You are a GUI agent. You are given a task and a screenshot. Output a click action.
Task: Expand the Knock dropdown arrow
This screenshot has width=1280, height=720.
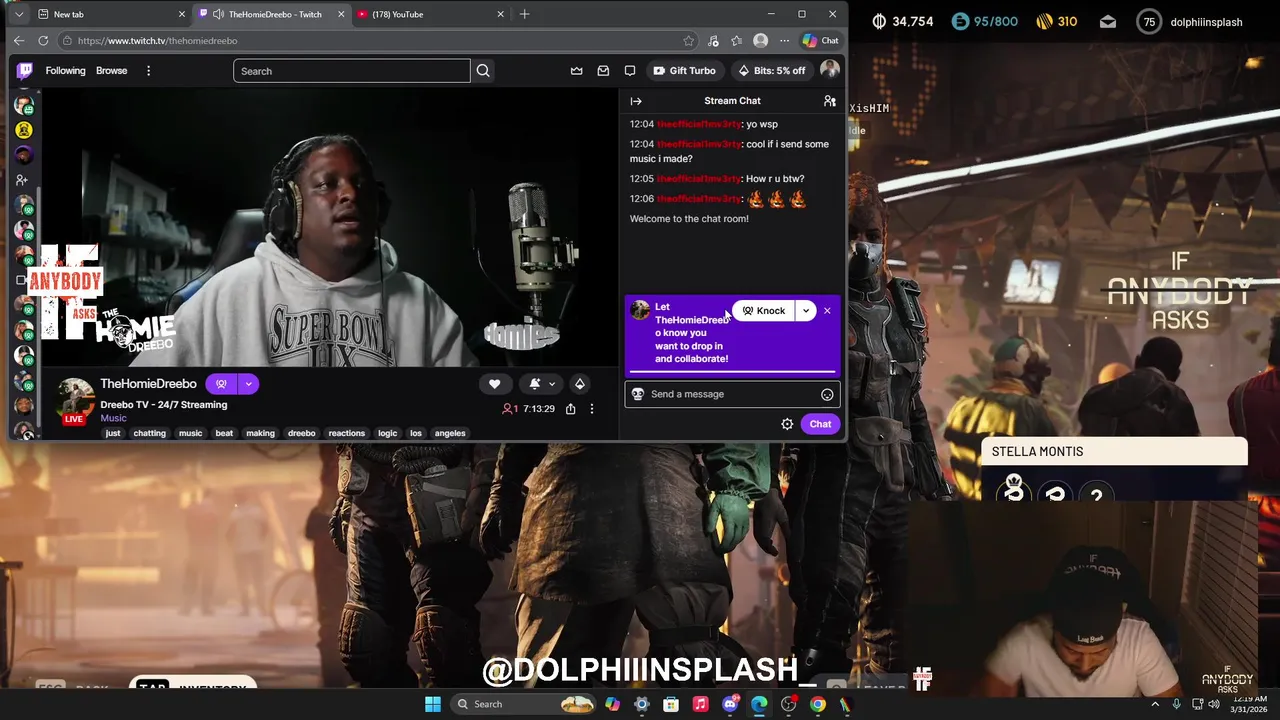point(805,311)
